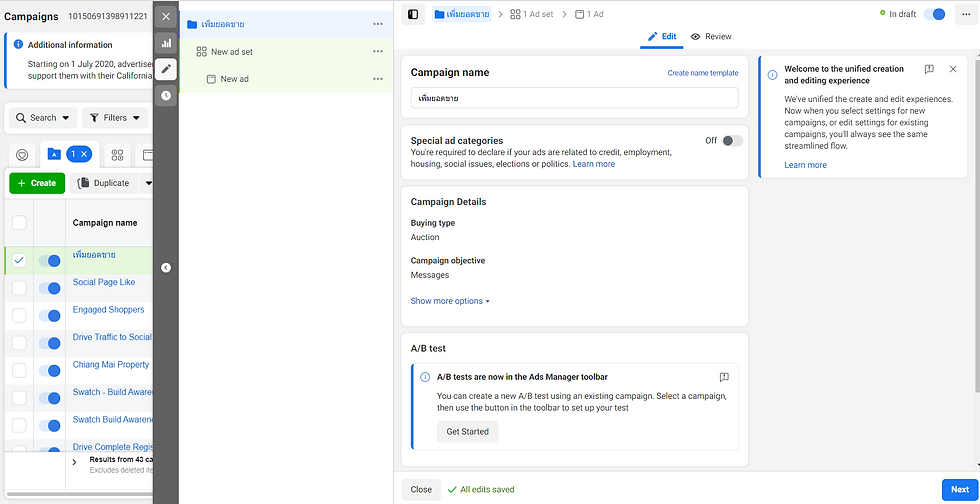
Task: Click the green Create button
Action: pyautogui.click(x=37, y=183)
